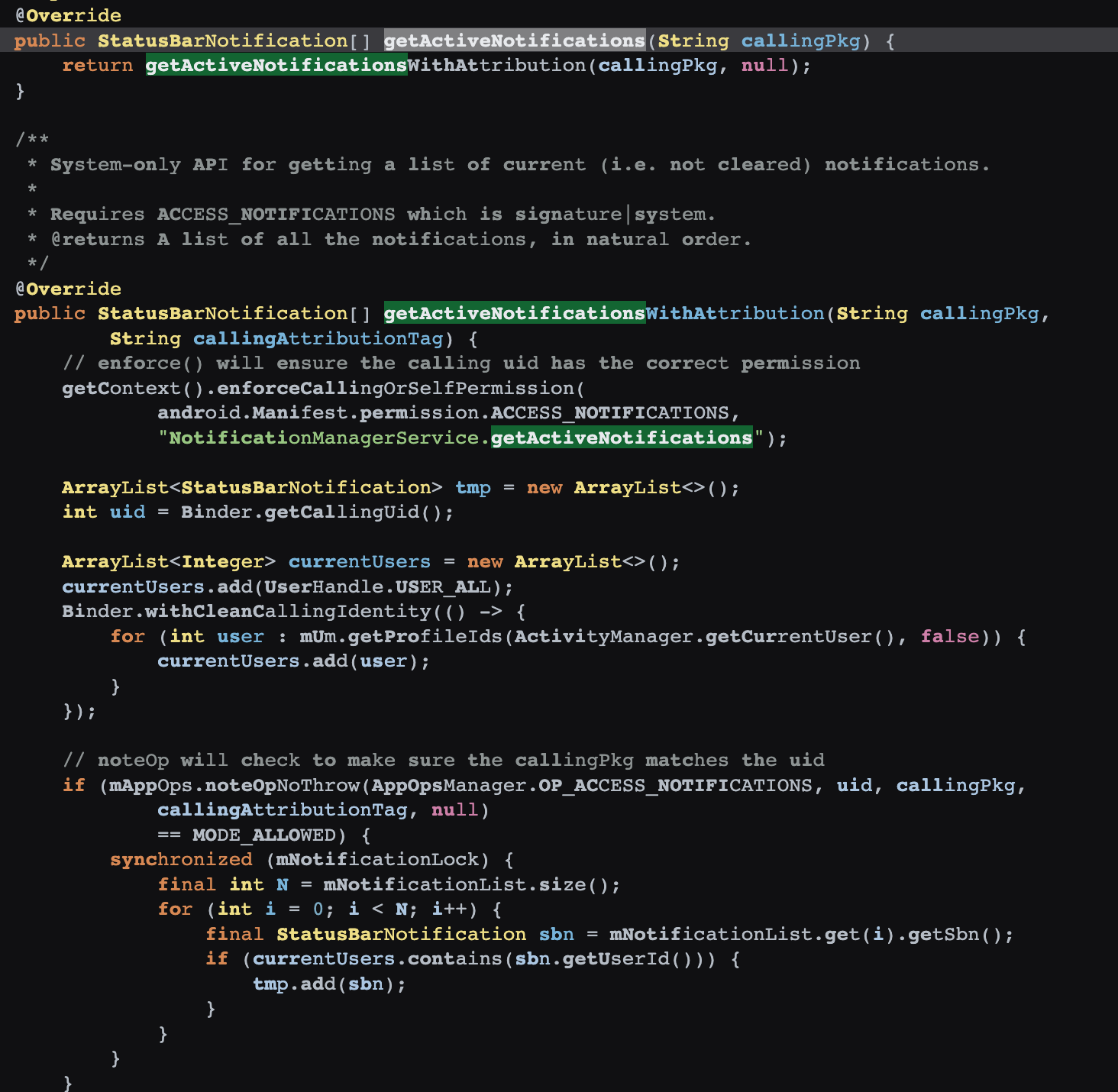Click the highlighted getActiveNotifications method name
This screenshot has height=1092, width=1118.
tap(514, 40)
